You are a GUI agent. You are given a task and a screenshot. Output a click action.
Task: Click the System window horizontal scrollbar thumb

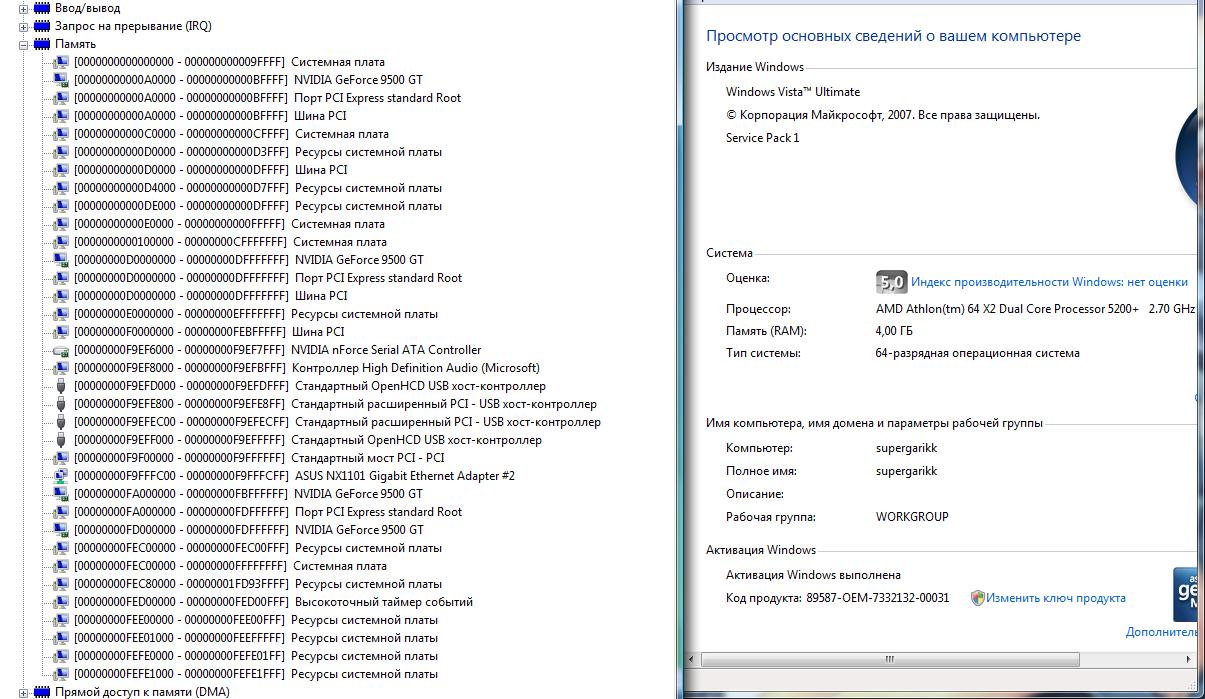point(890,660)
